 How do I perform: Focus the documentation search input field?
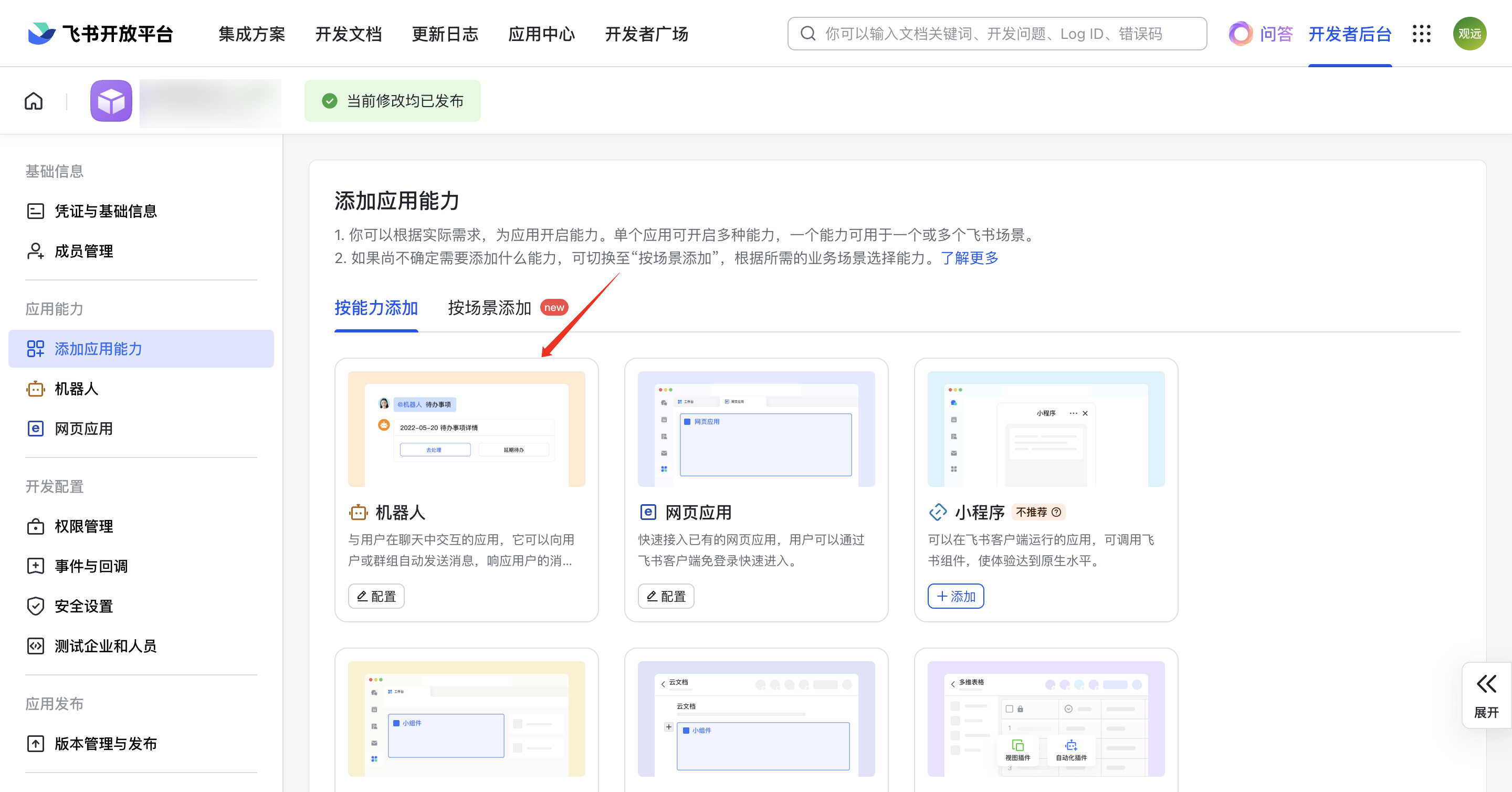point(996,34)
